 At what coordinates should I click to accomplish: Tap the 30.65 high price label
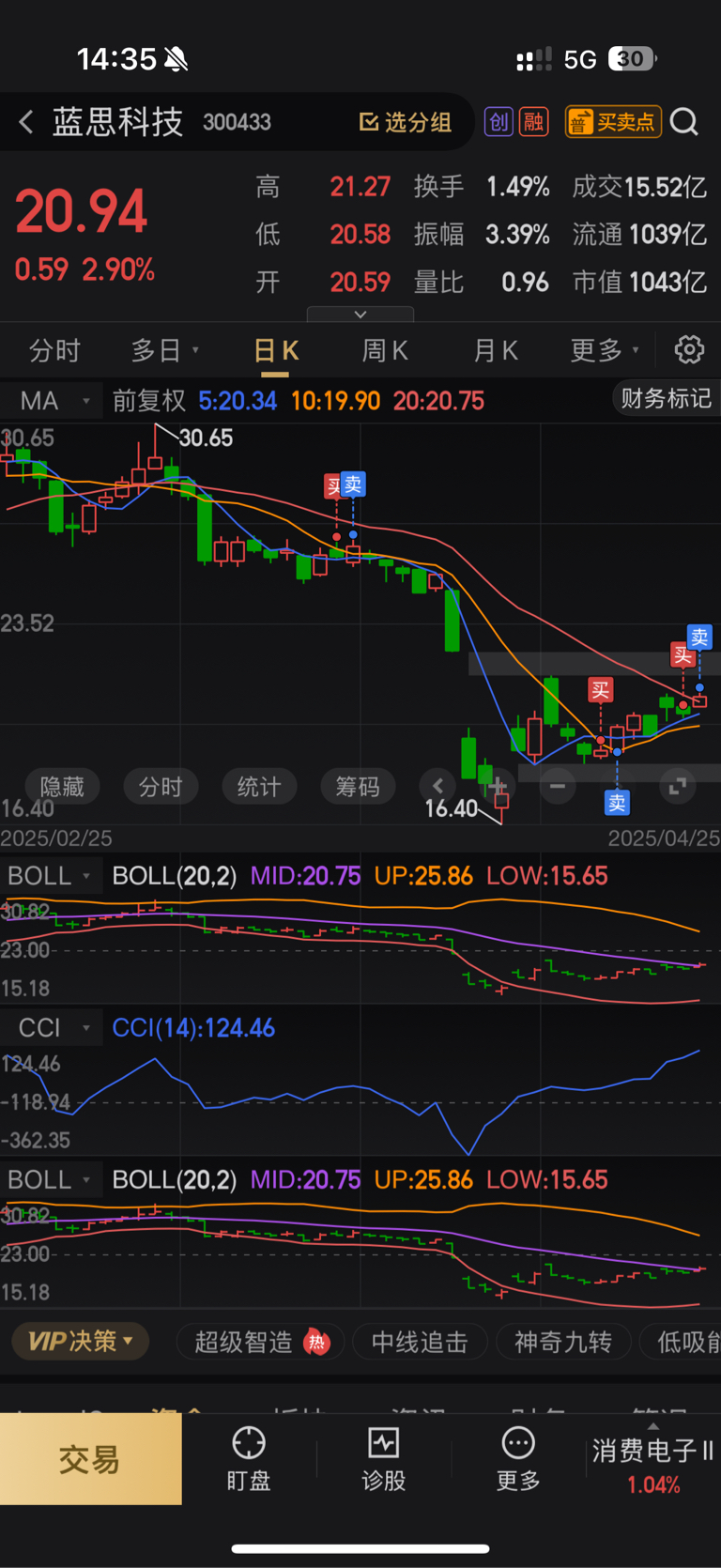pyautogui.click(x=206, y=438)
